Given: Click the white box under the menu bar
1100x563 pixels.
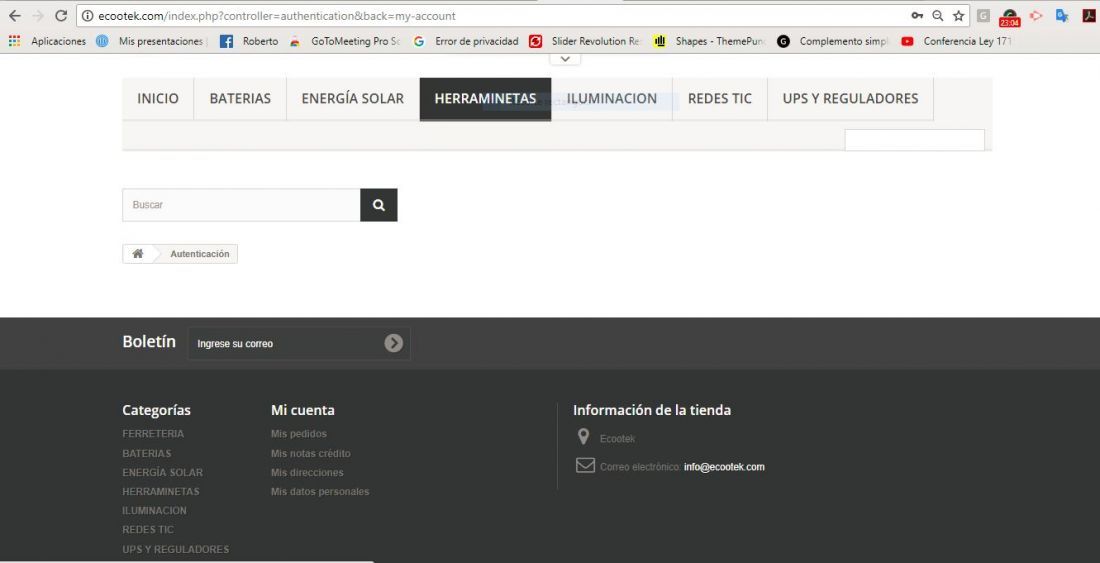Looking at the screenshot, I should [x=914, y=140].
